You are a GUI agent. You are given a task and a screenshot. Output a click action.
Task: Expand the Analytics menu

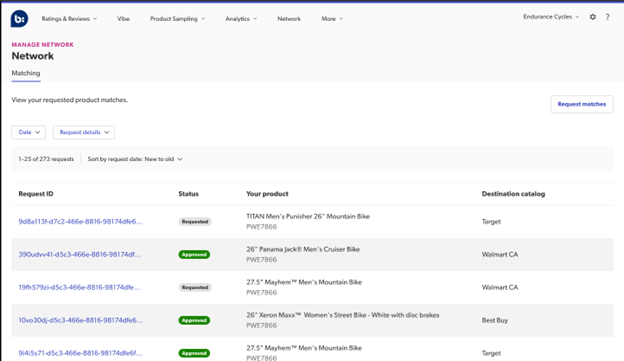click(241, 19)
